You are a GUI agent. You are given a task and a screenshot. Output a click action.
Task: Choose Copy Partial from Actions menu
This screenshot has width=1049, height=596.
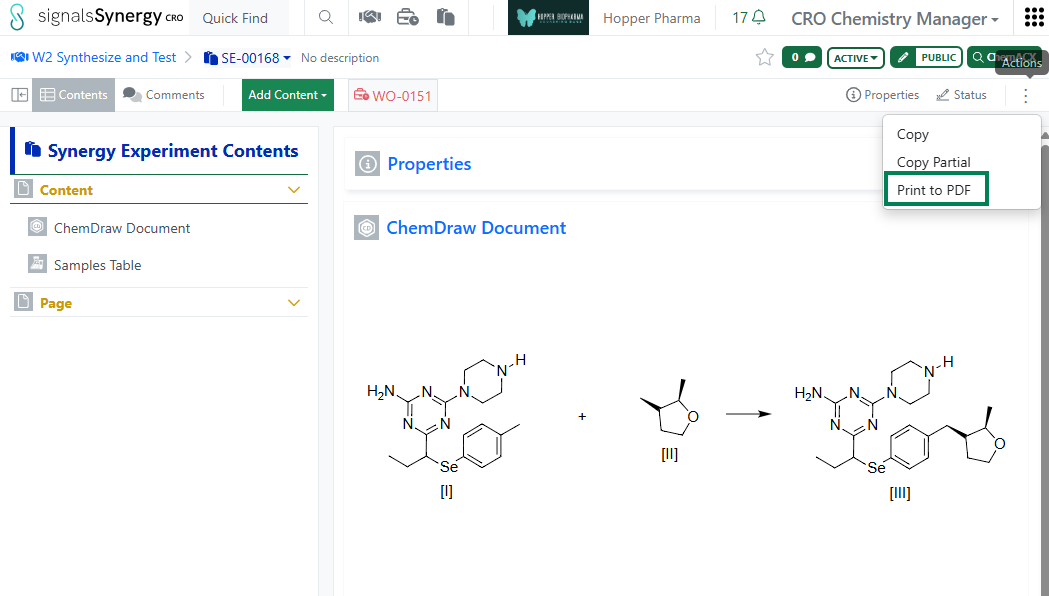933,163
